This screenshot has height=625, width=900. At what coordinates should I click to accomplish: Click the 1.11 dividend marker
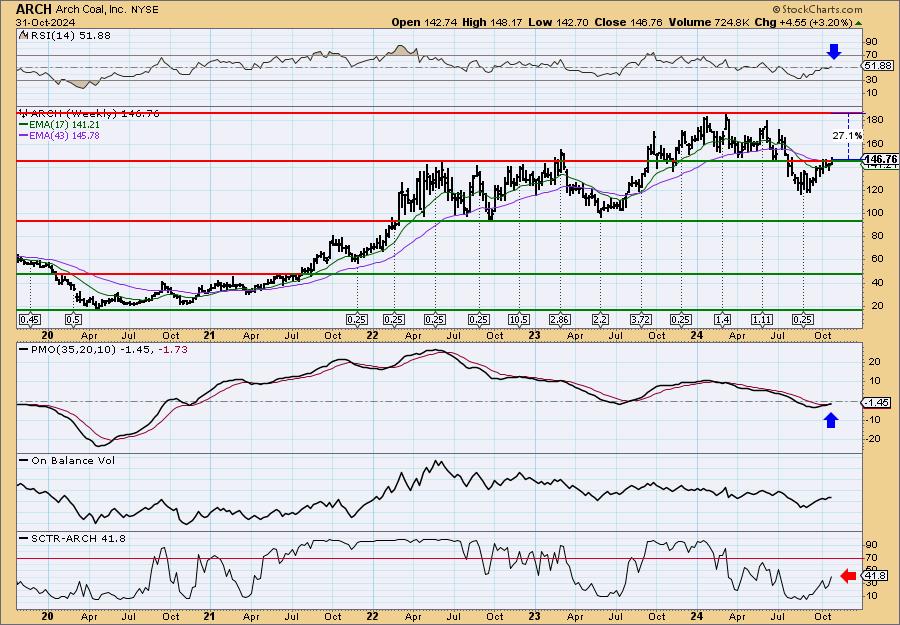tap(763, 320)
